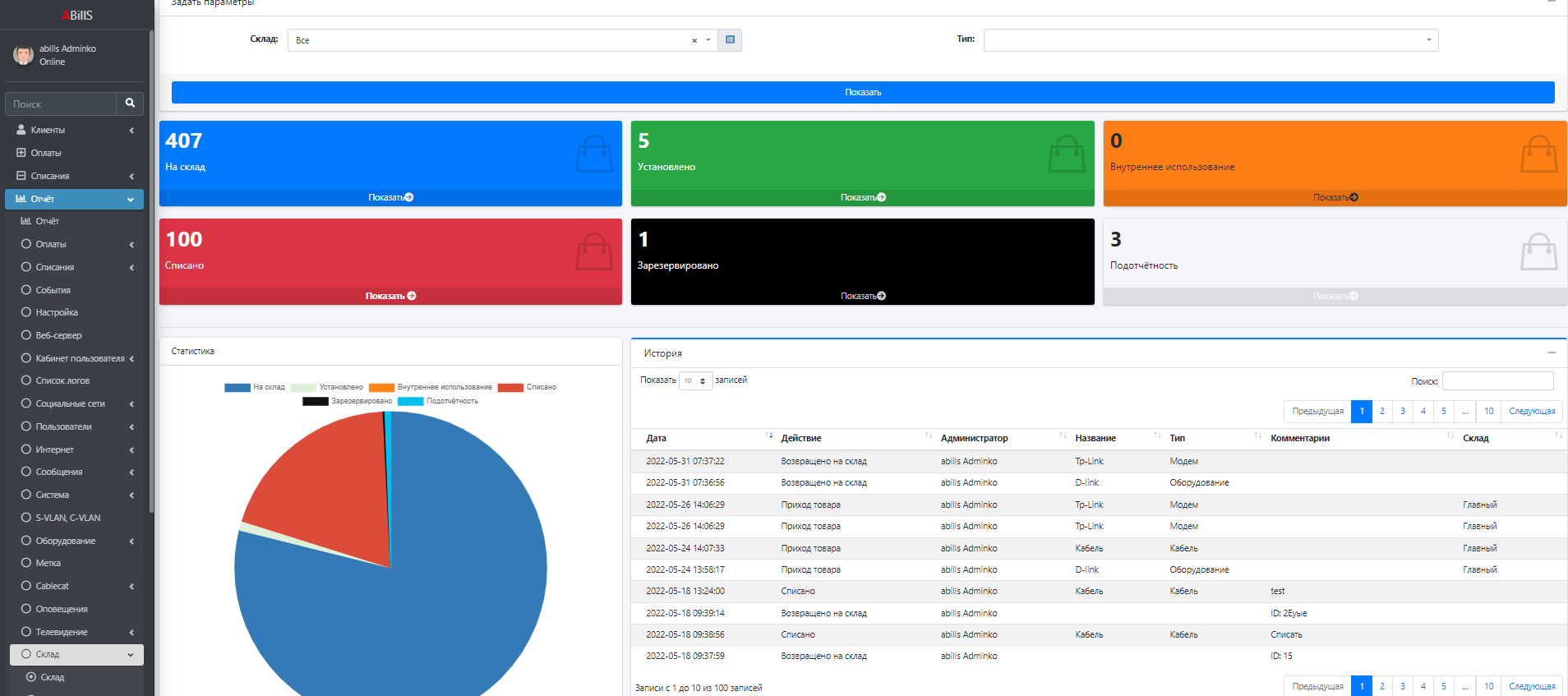Open the records-per-page selector
This screenshot has width=1568, height=696.
point(695,380)
